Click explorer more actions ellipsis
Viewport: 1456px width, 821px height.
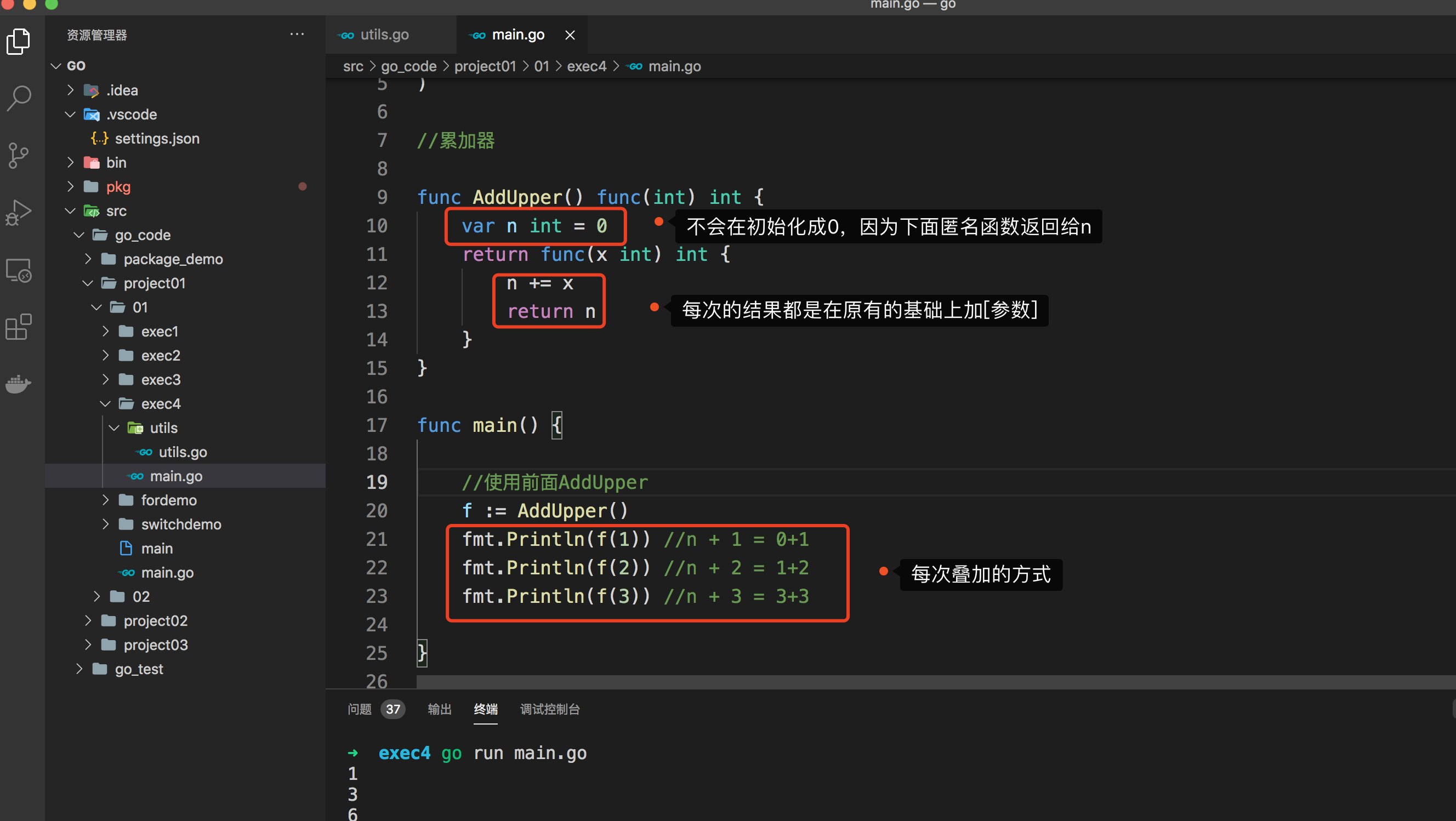click(x=297, y=35)
